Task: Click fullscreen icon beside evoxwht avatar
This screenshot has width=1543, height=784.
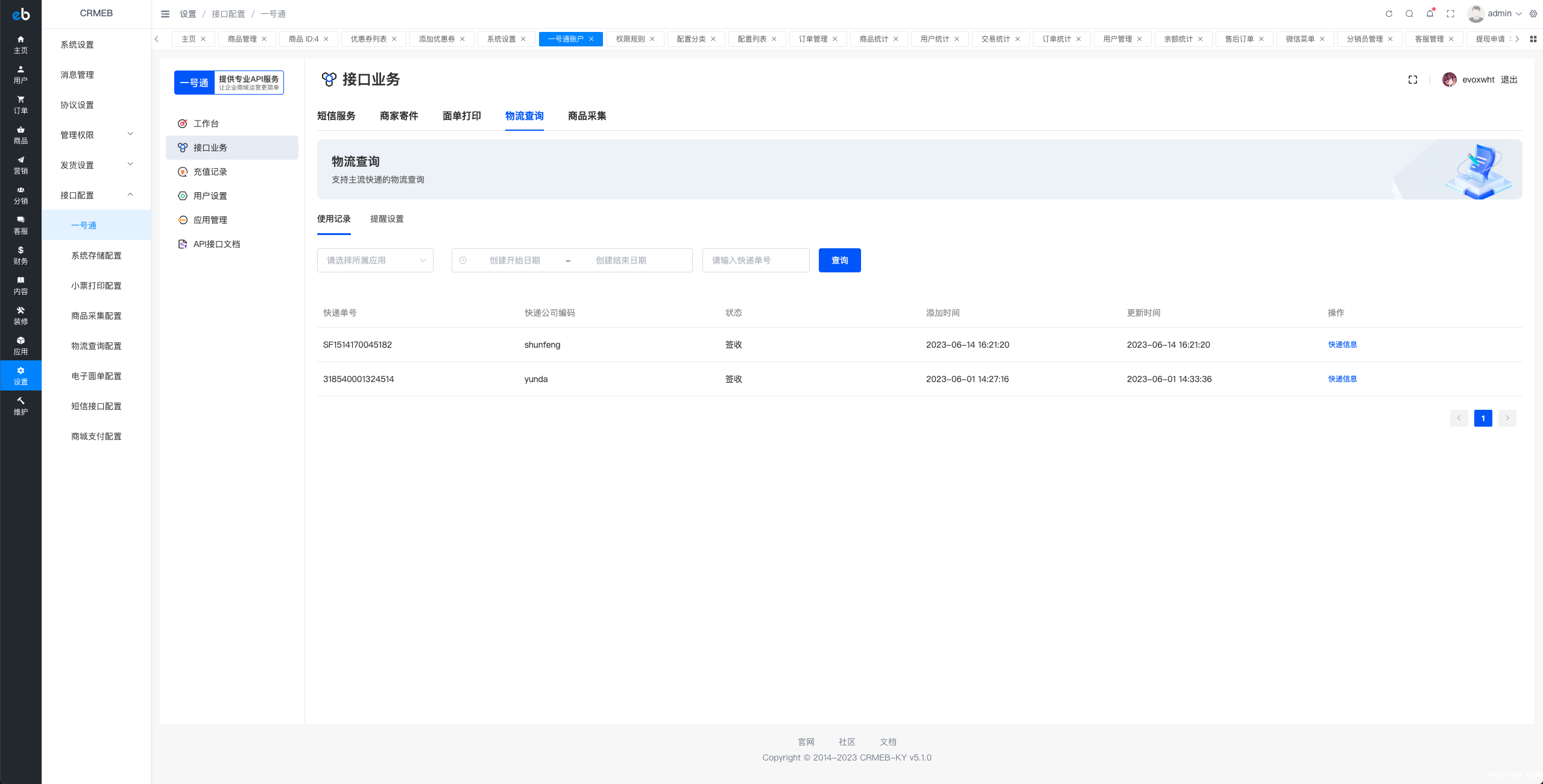Action: coord(1413,80)
